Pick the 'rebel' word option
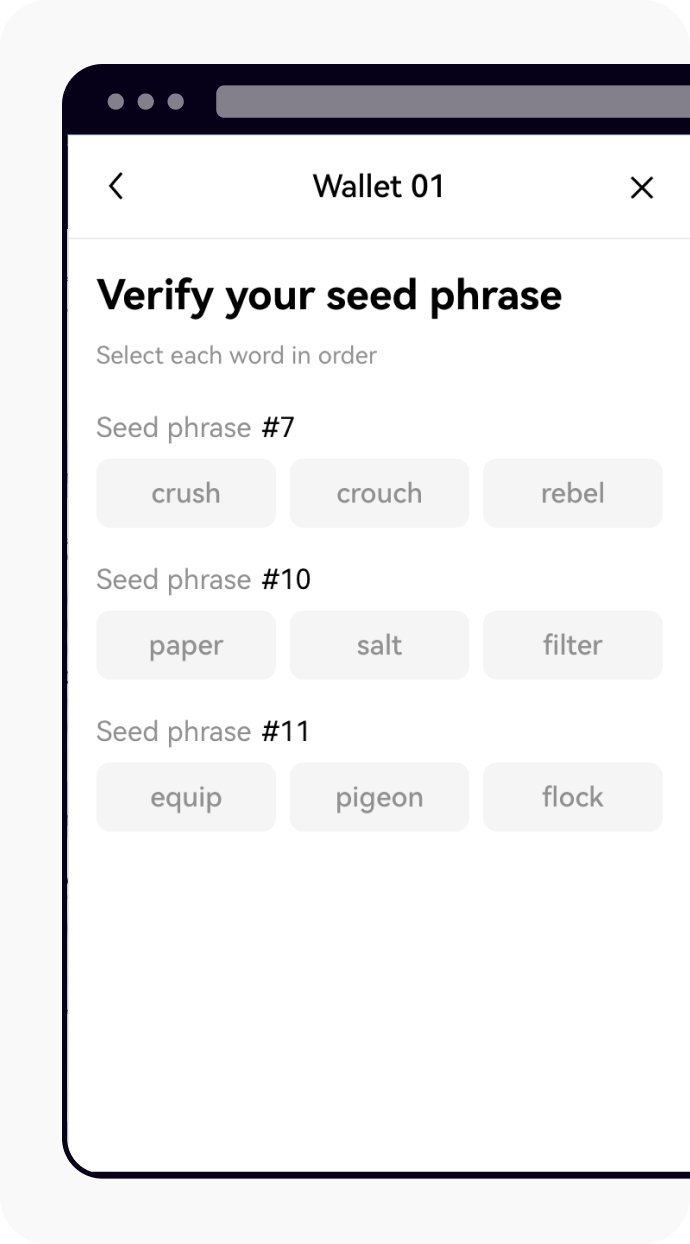Viewport: 690px width, 1244px height. click(x=572, y=493)
